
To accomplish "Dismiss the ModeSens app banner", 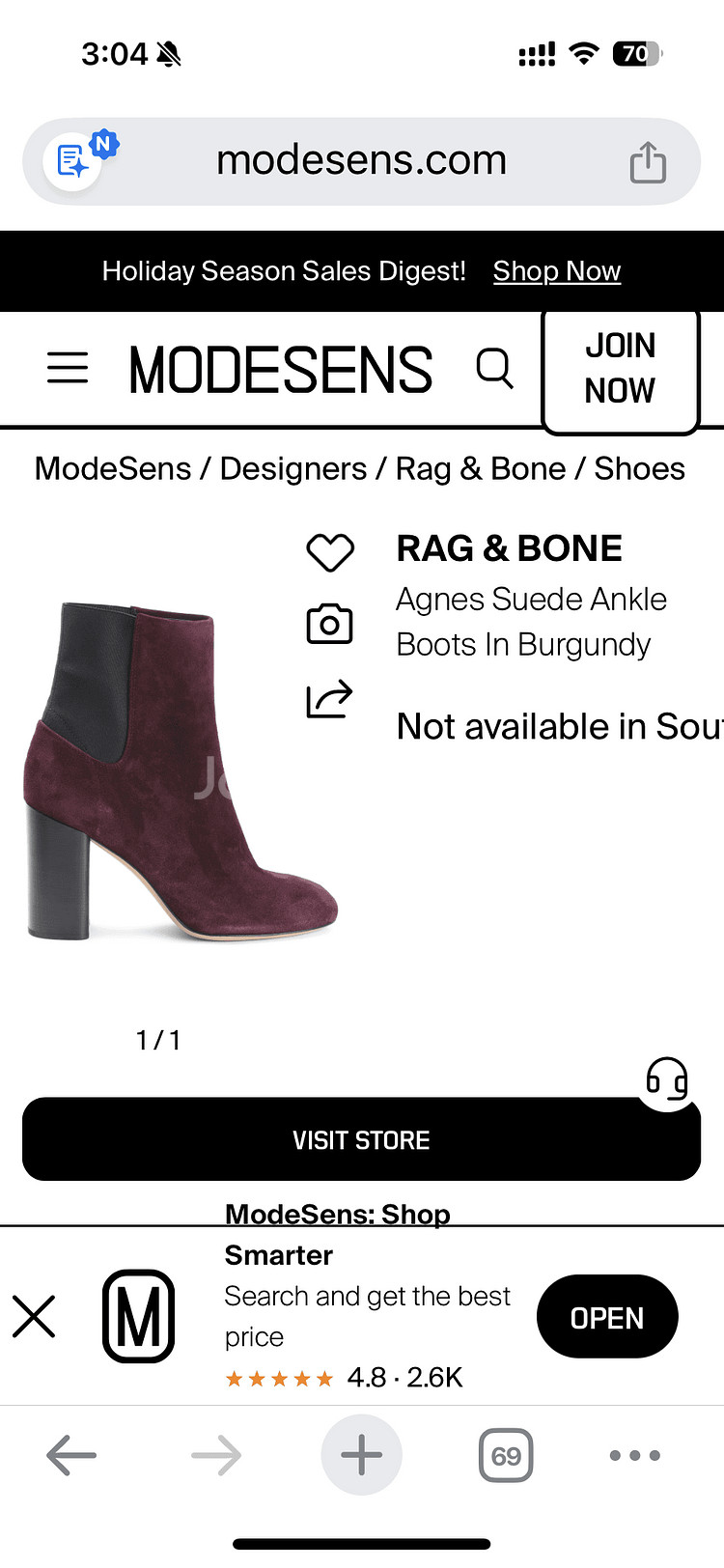I will (35, 1316).
